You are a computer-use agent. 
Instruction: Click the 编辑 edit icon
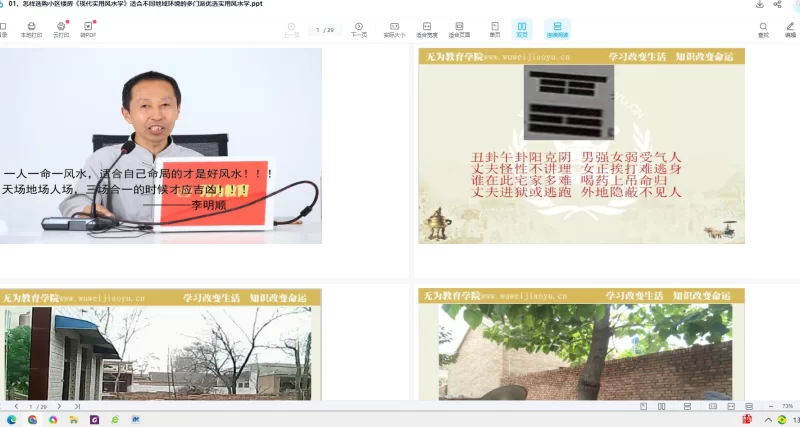pos(790,28)
